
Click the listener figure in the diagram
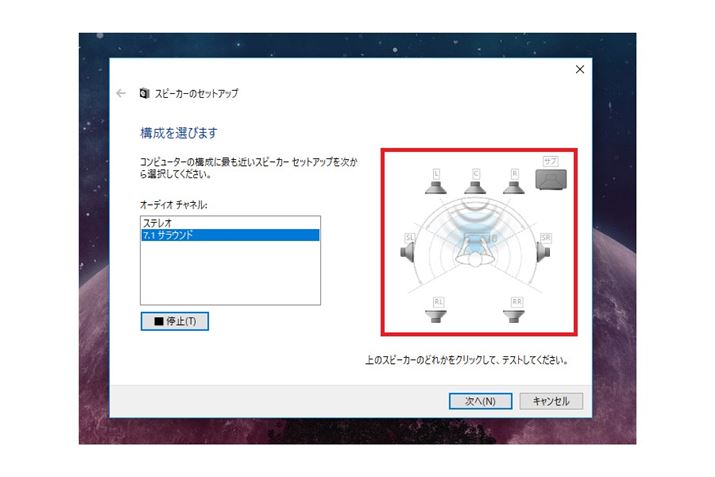(475, 251)
